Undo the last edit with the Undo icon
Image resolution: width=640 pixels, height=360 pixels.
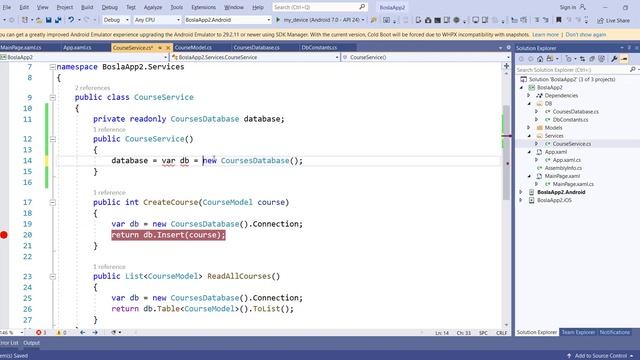71,20
